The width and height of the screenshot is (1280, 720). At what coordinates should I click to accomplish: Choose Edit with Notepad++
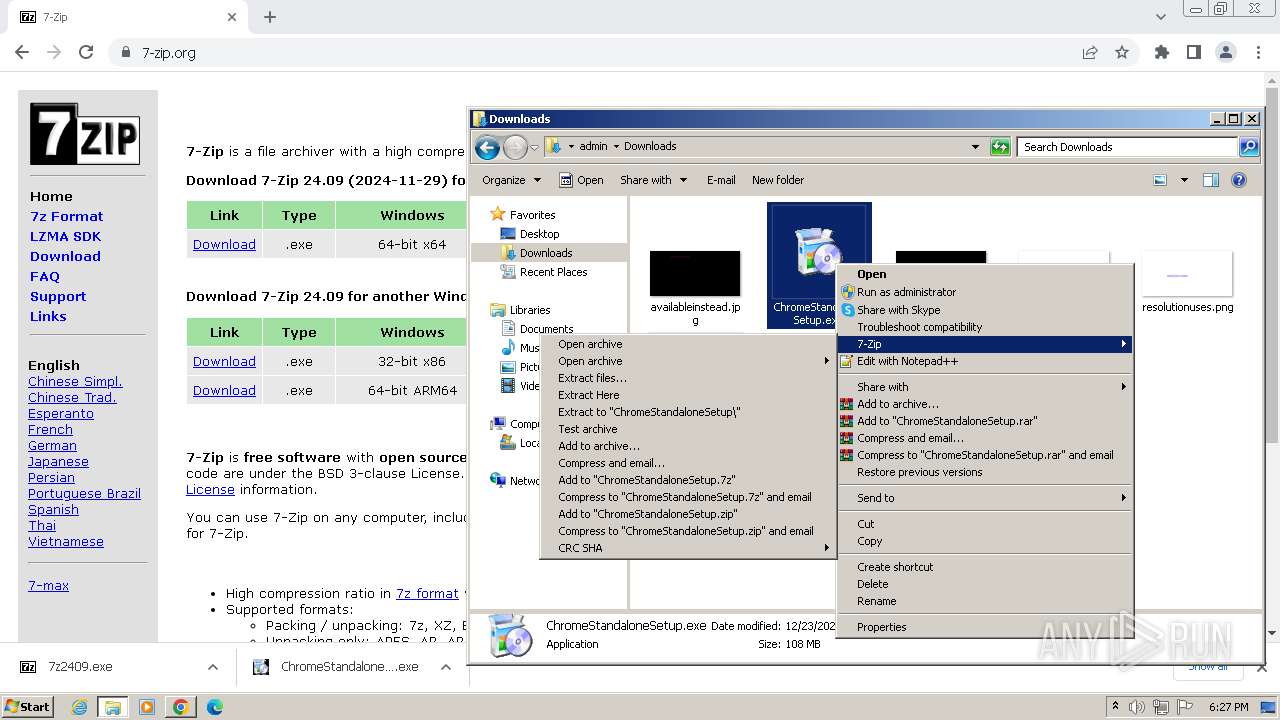pyautogui.click(x=985, y=361)
